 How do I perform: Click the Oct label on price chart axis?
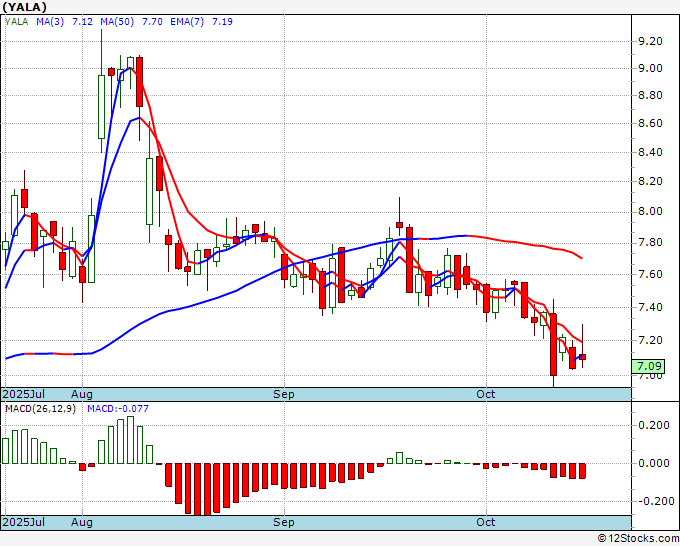pyautogui.click(x=485, y=394)
